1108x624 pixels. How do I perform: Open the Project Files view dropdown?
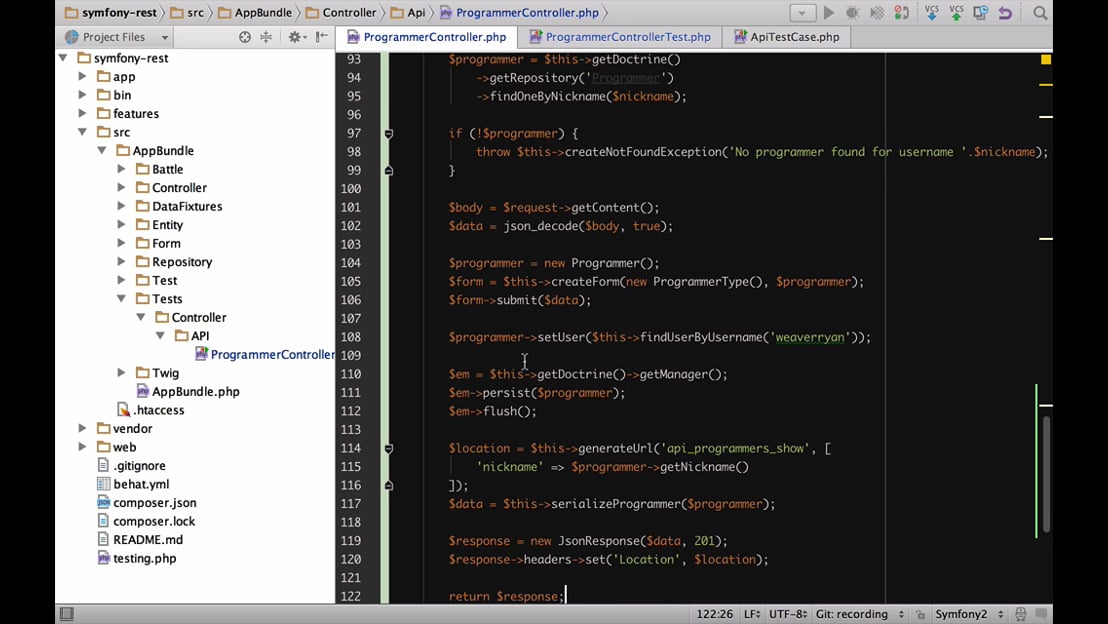coord(117,37)
